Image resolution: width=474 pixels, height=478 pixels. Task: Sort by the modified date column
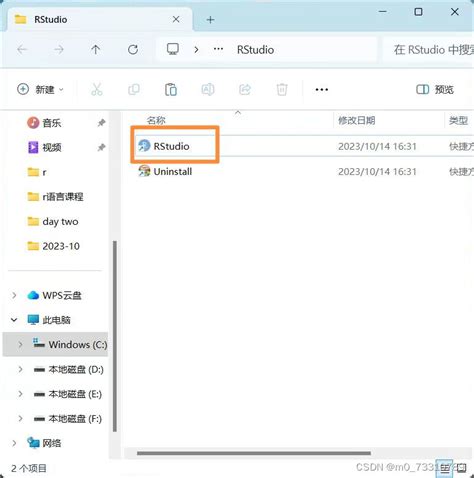356,120
